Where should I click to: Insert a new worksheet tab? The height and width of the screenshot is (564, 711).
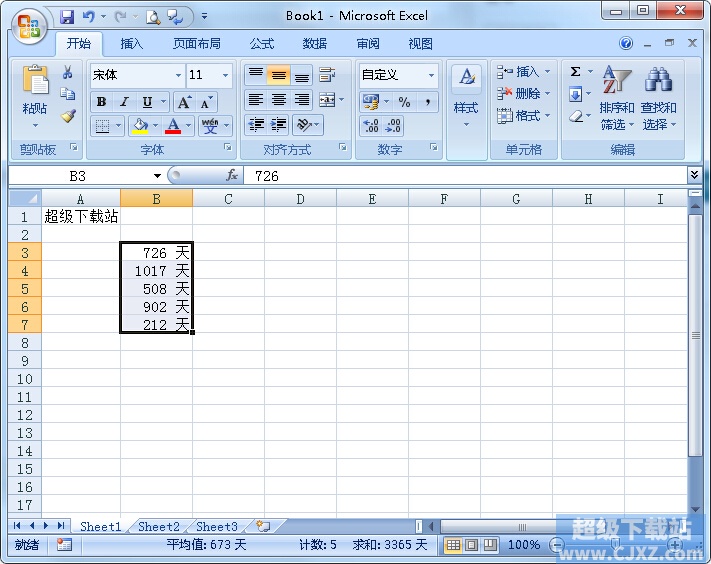pos(263,526)
